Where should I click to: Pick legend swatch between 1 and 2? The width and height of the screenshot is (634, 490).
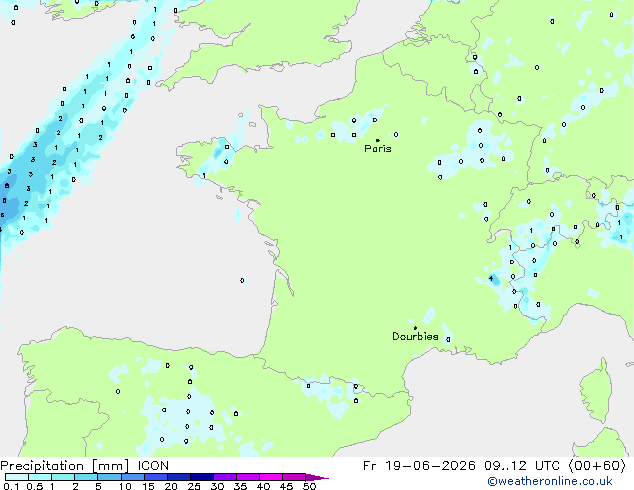(63, 477)
